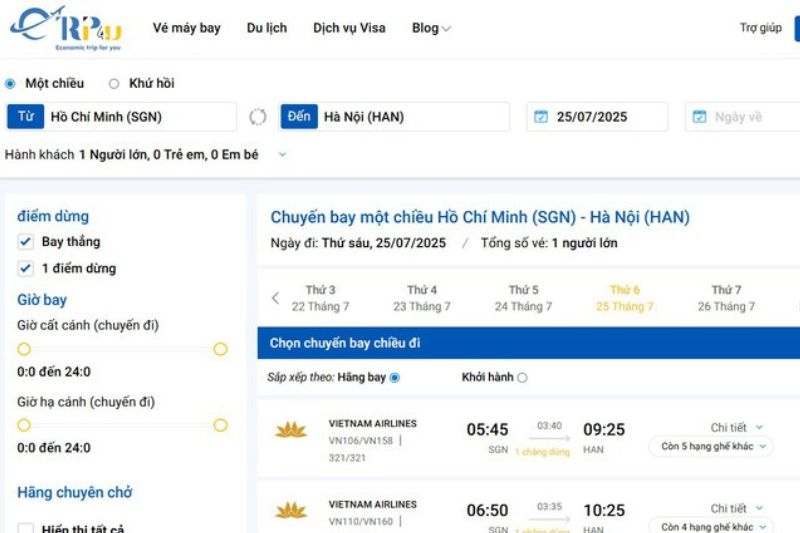Sort by Khởi hành radio button
The image size is (800, 533).
pyautogui.click(x=522, y=378)
